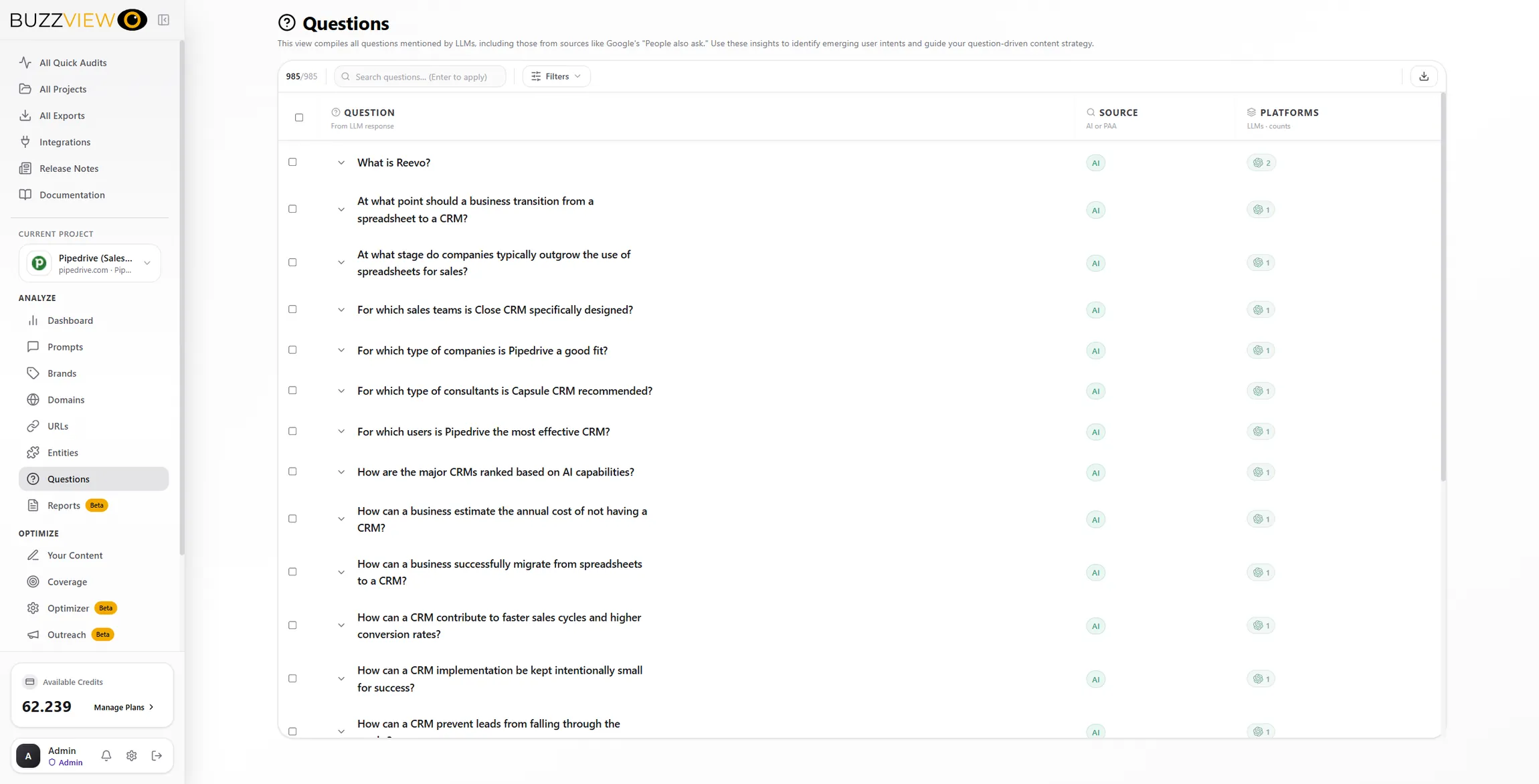Click the Source column search icon

(1091, 112)
